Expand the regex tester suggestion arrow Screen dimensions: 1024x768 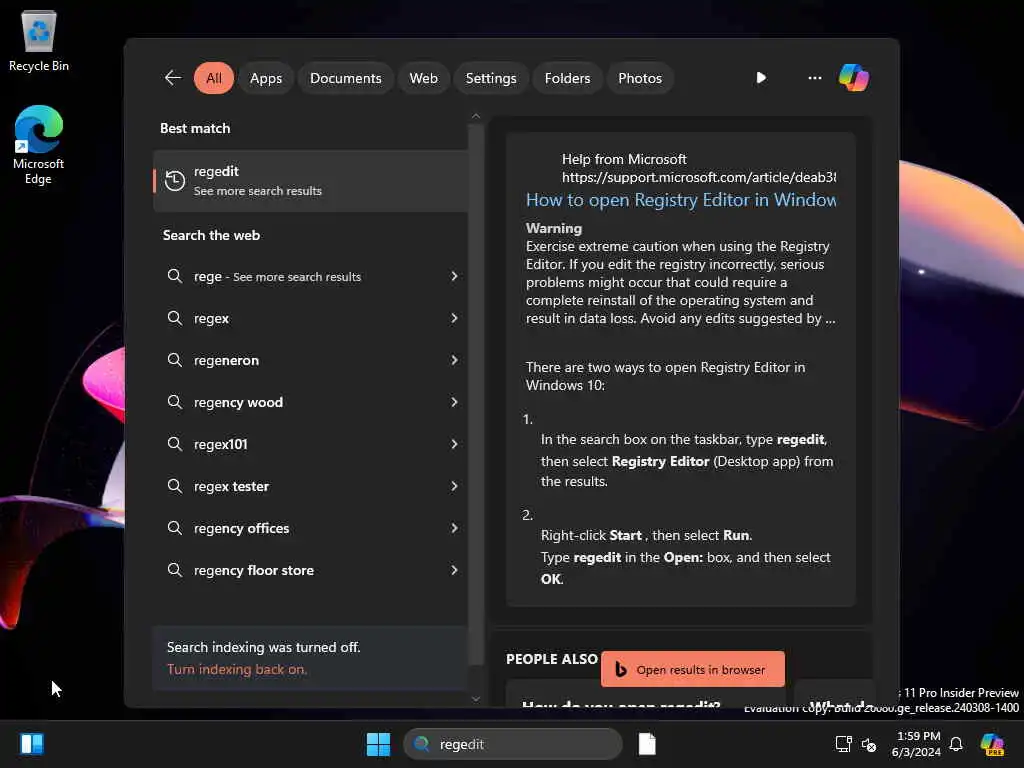454,486
